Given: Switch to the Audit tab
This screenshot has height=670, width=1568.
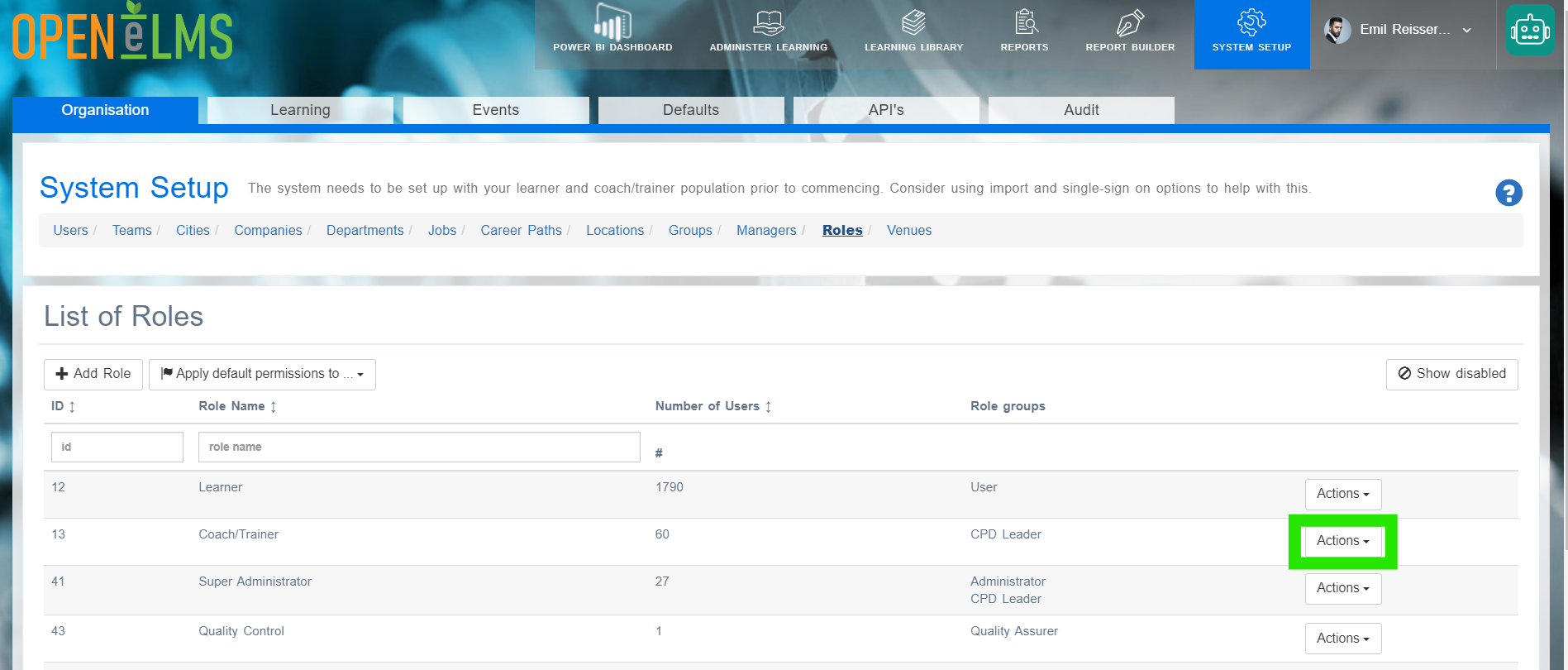Looking at the screenshot, I should coord(1081,110).
